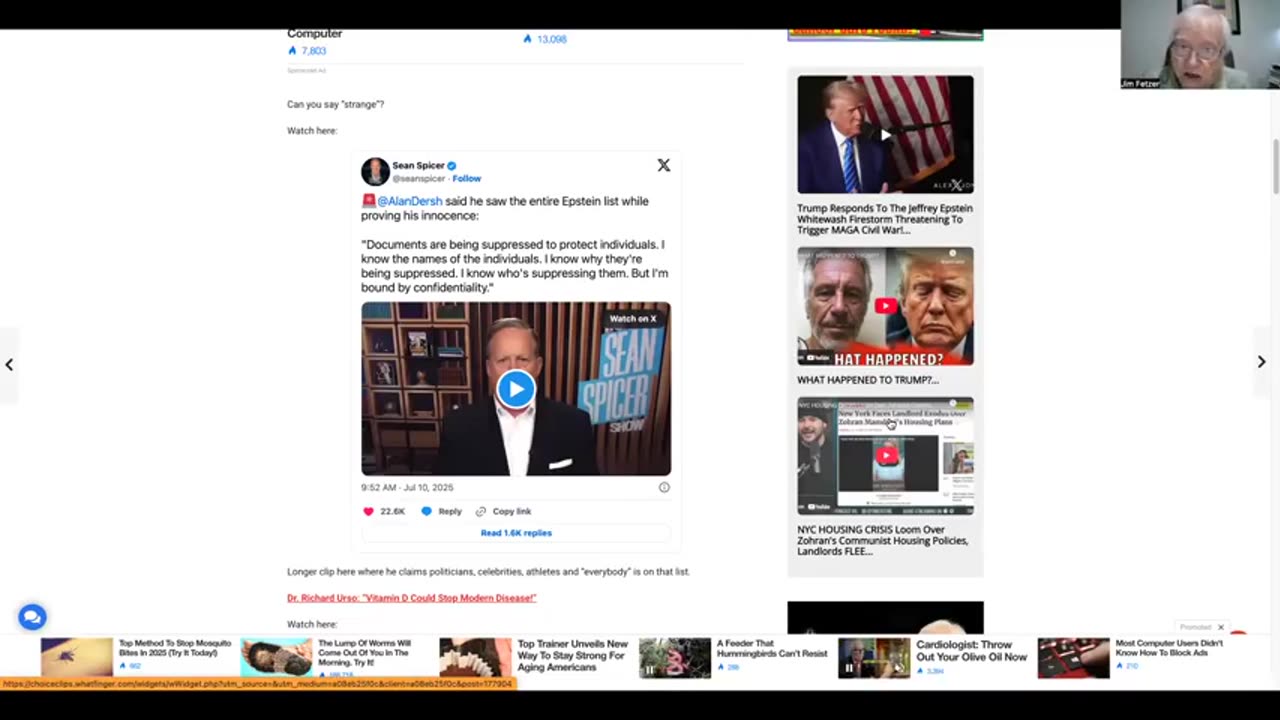Click the cardiologist ad thumbnail
This screenshot has width=1280, height=720.
(x=874, y=658)
